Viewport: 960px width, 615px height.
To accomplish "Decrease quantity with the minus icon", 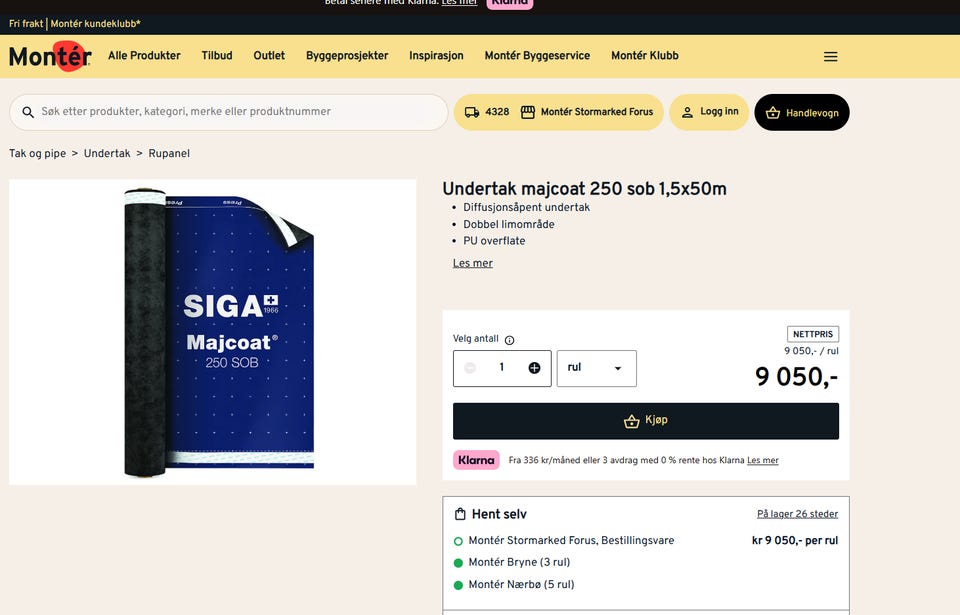I will point(470,368).
